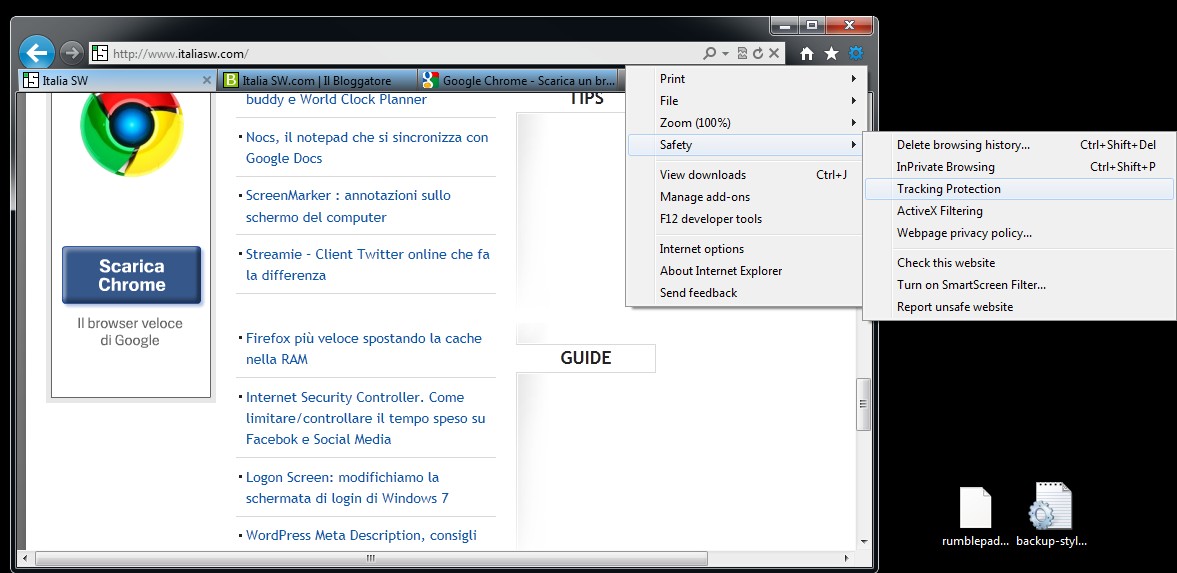Open the Nocs notepad Google Docs link
The image size is (1177, 573).
[x=367, y=148]
